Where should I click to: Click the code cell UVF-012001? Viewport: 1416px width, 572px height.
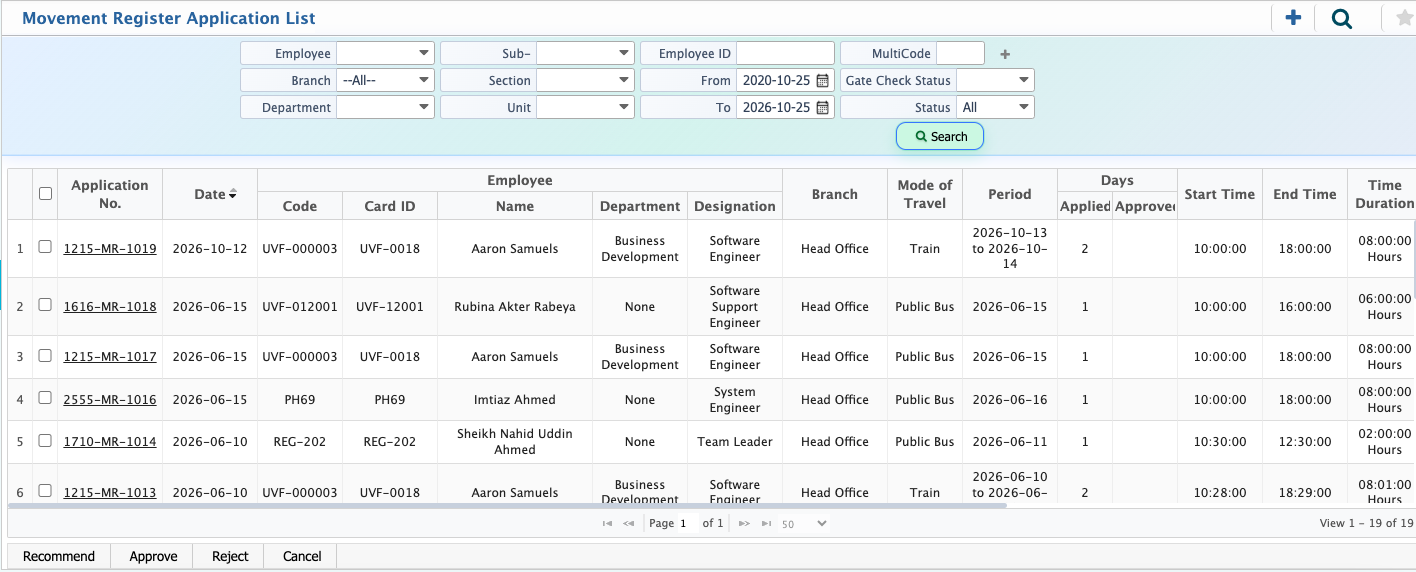(x=300, y=307)
